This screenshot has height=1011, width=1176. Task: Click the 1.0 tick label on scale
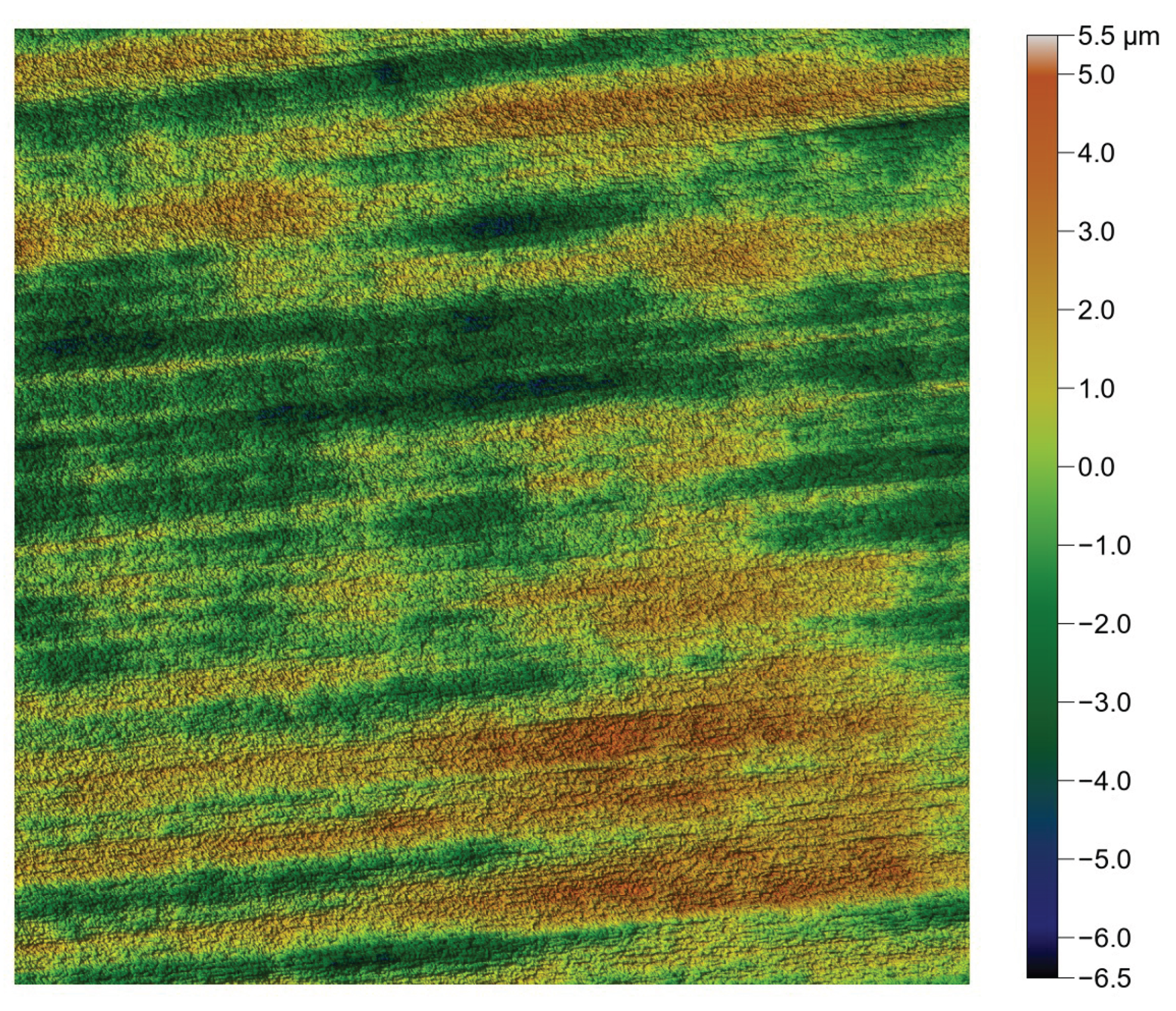[1096, 389]
